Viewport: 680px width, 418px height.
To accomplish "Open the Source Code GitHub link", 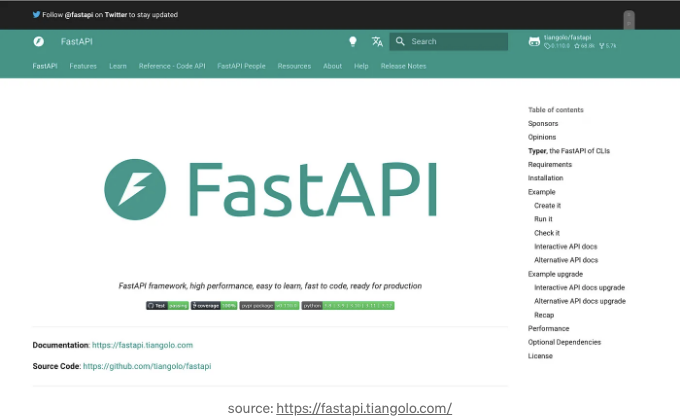I will pos(147,366).
